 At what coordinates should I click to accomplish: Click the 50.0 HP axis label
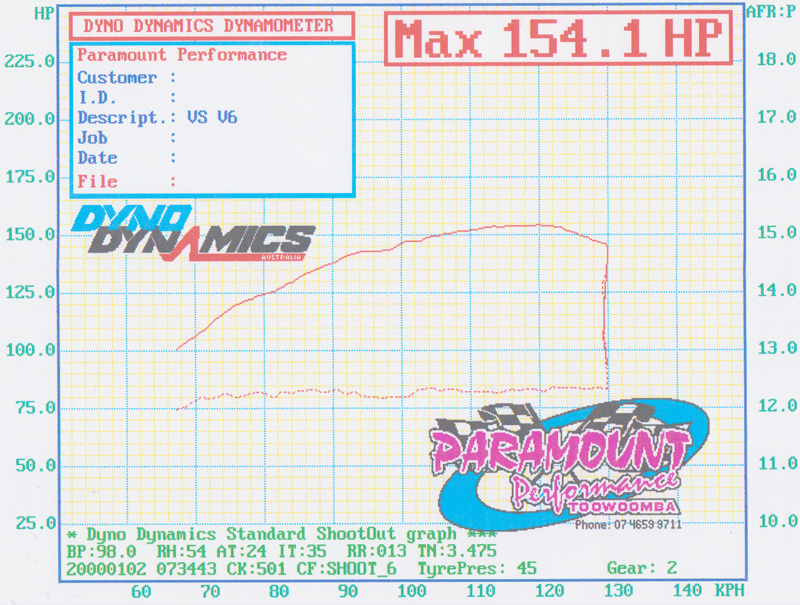coord(35,465)
